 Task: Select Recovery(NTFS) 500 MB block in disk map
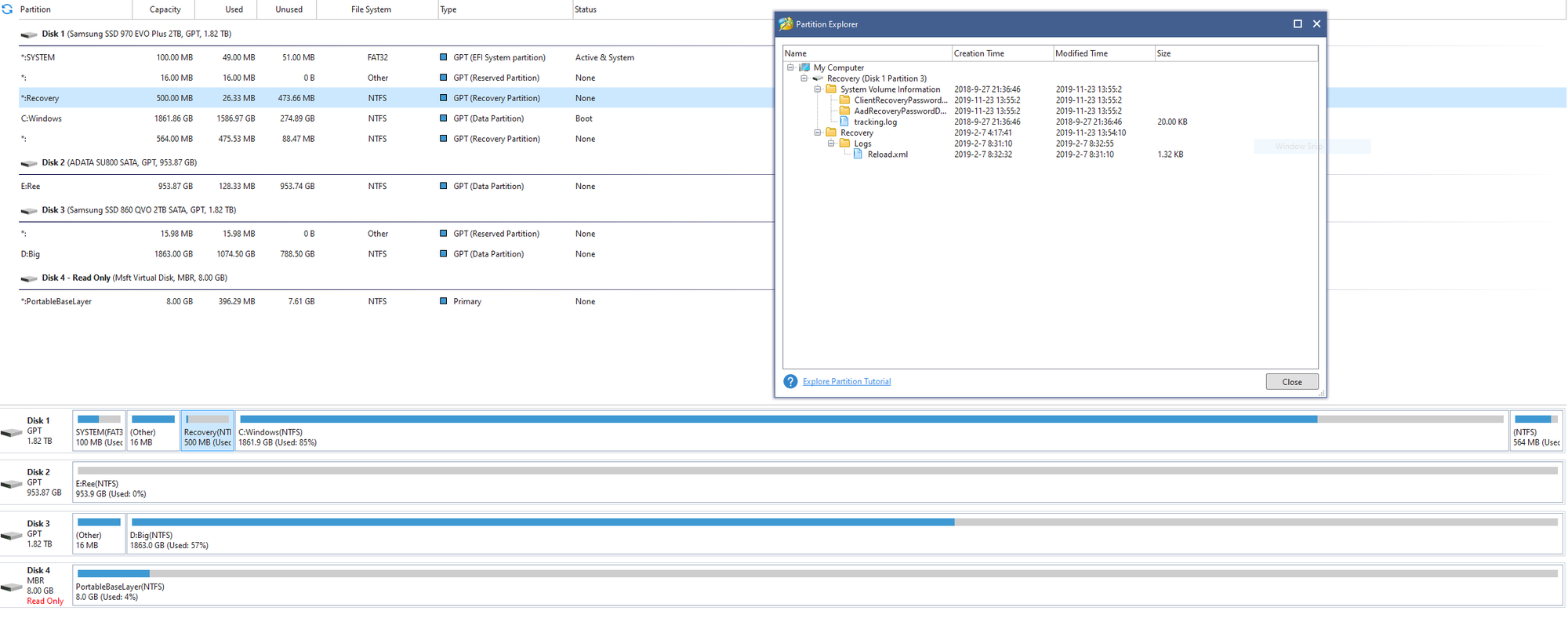[208, 431]
